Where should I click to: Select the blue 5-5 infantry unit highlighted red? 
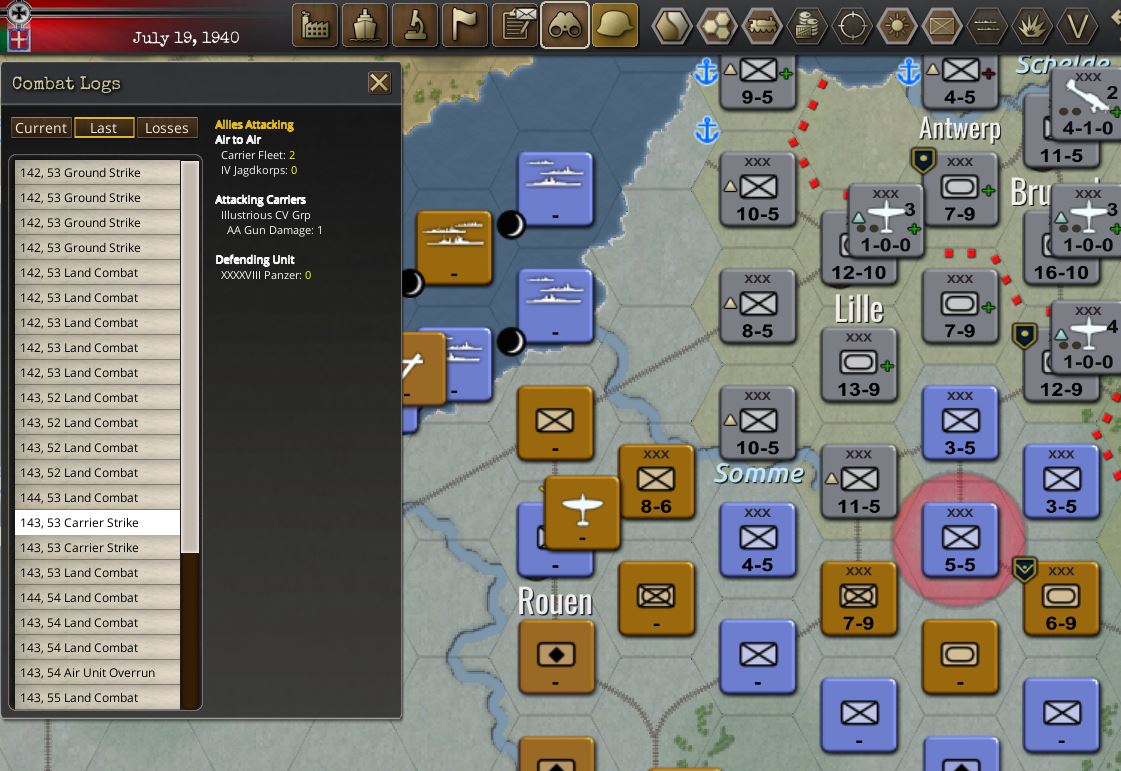[x=959, y=539]
